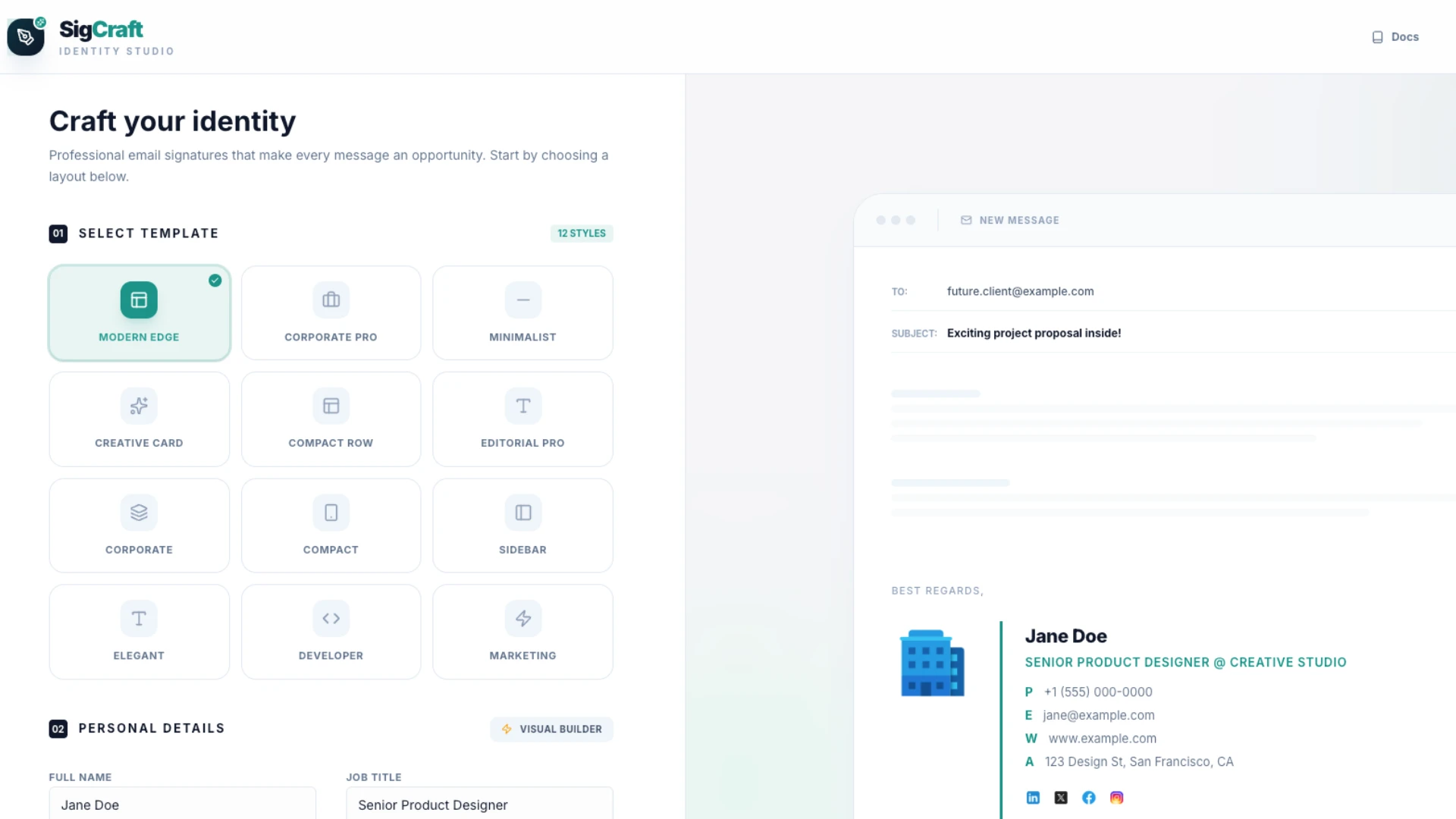Select the Marketing lightning icon
The width and height of the screenshot is (1456, 819).
tap(523, 619)
